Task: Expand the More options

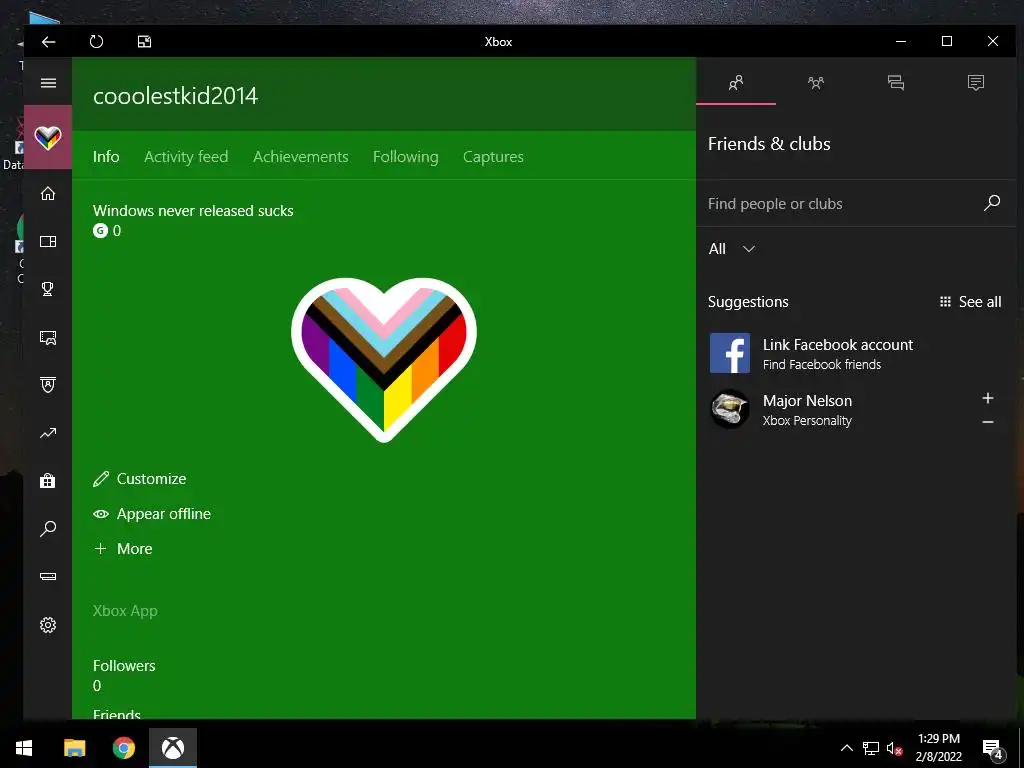Action: click(x=123, y=549)
